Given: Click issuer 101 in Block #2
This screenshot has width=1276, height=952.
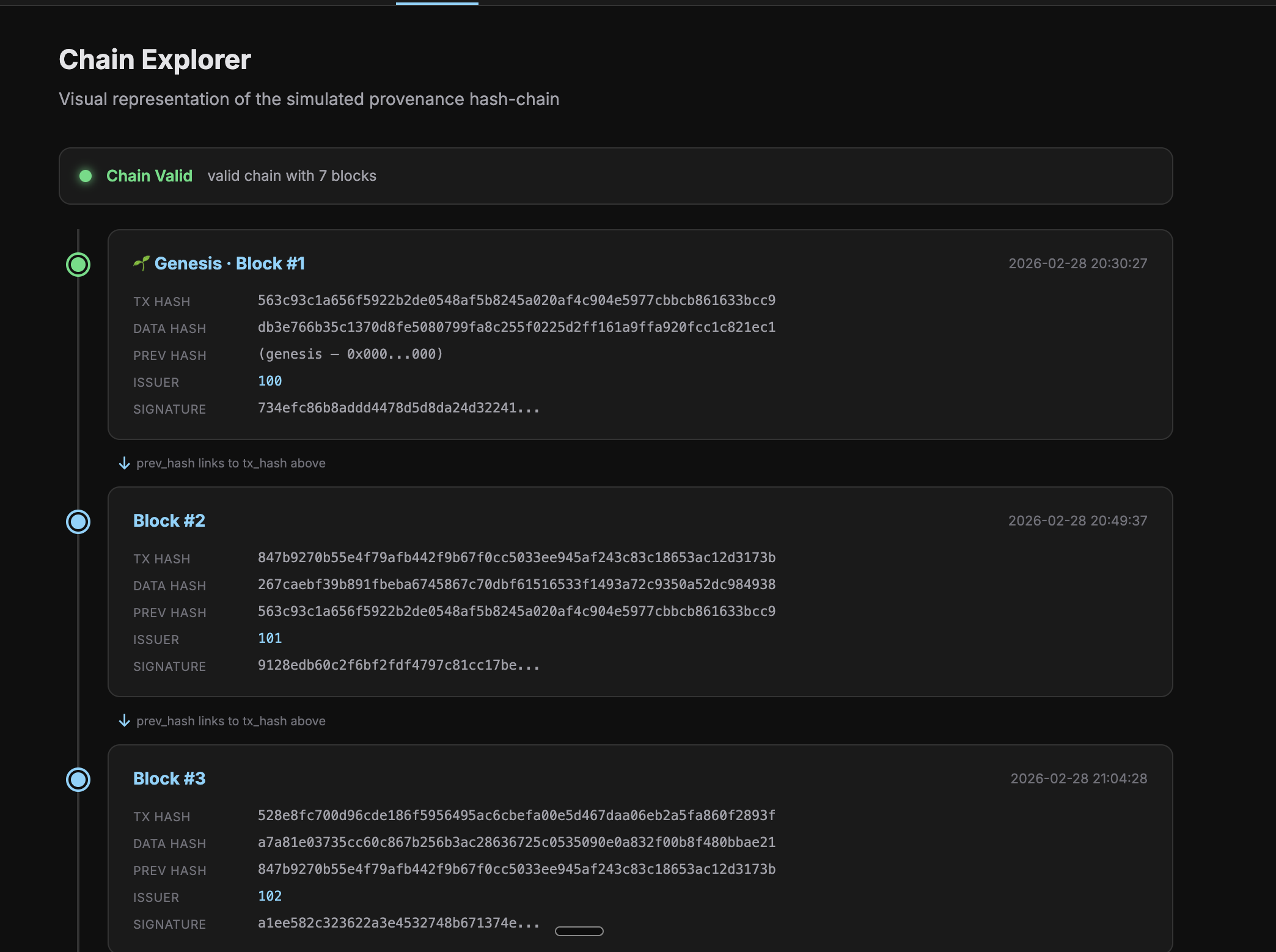Looking at the screenshot, I should point(269,639).
